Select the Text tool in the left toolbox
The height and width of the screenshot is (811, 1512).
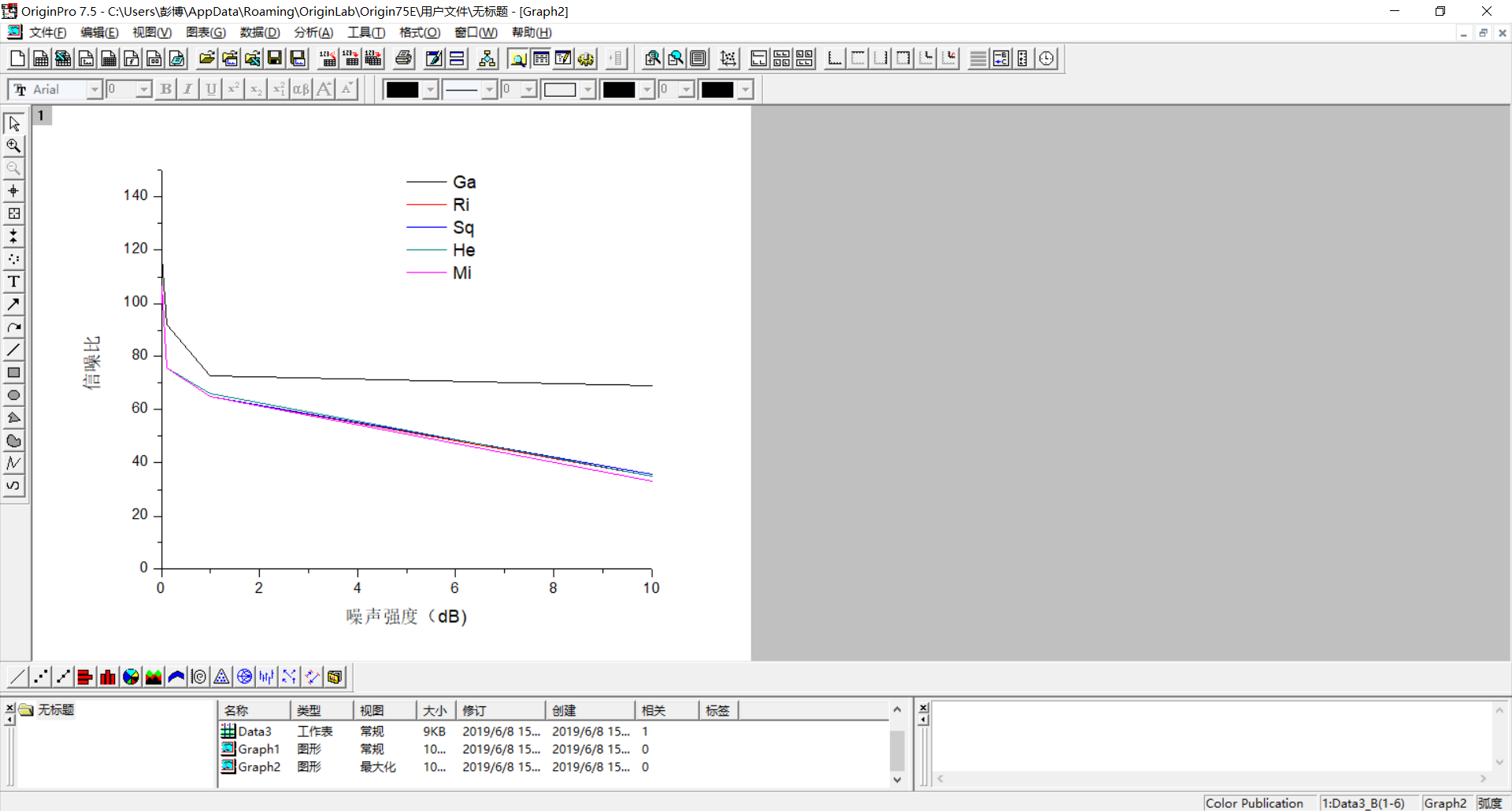(x=13, y=282)
